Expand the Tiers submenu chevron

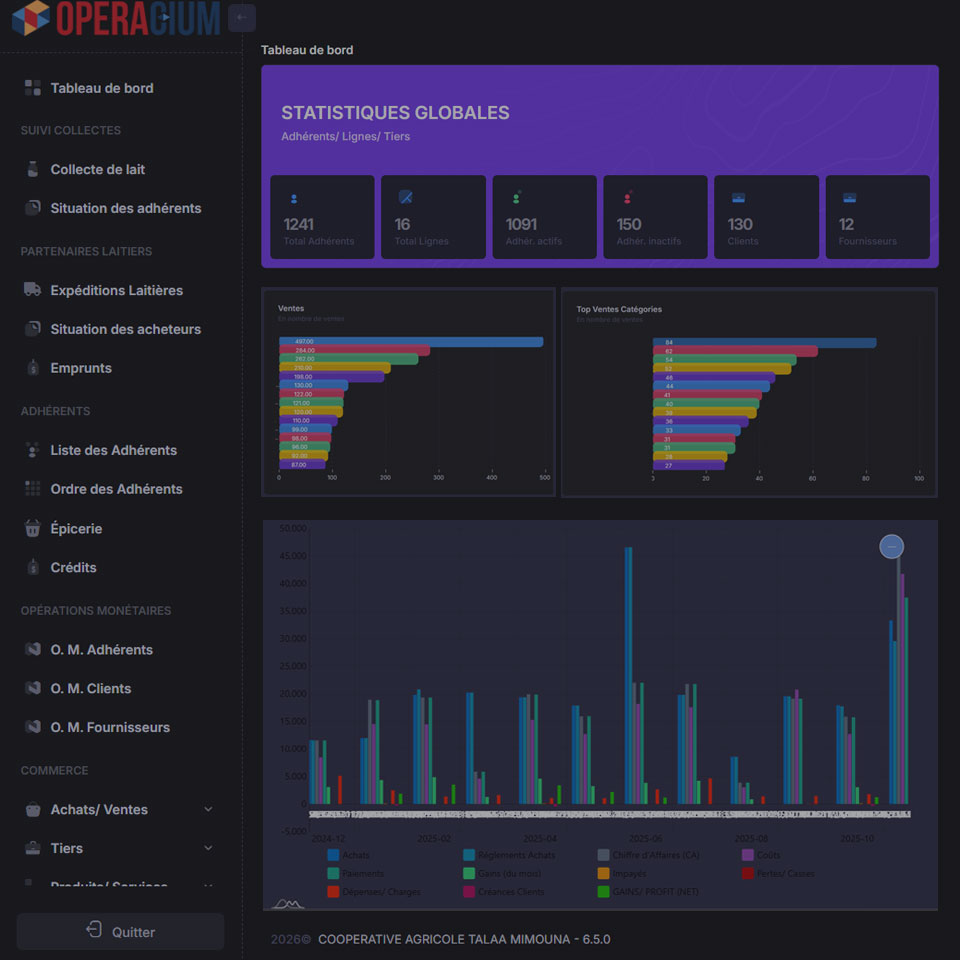pos(208,848)
